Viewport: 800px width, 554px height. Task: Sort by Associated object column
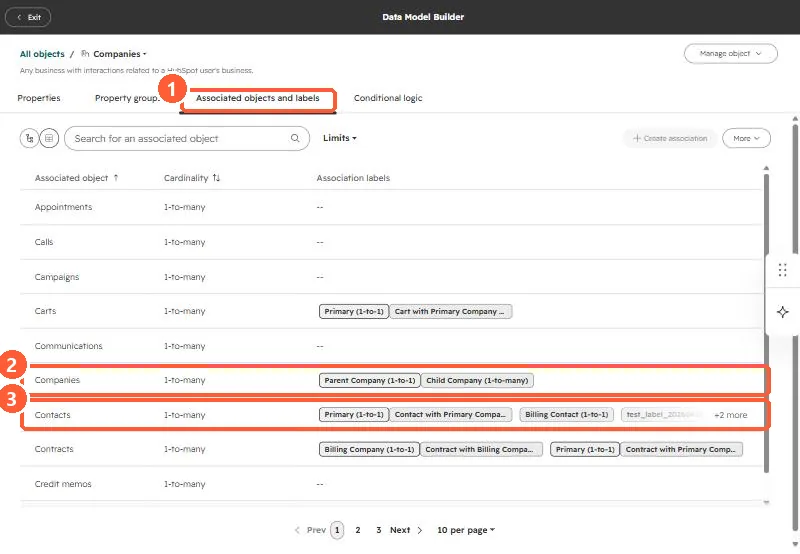(77, 178)
